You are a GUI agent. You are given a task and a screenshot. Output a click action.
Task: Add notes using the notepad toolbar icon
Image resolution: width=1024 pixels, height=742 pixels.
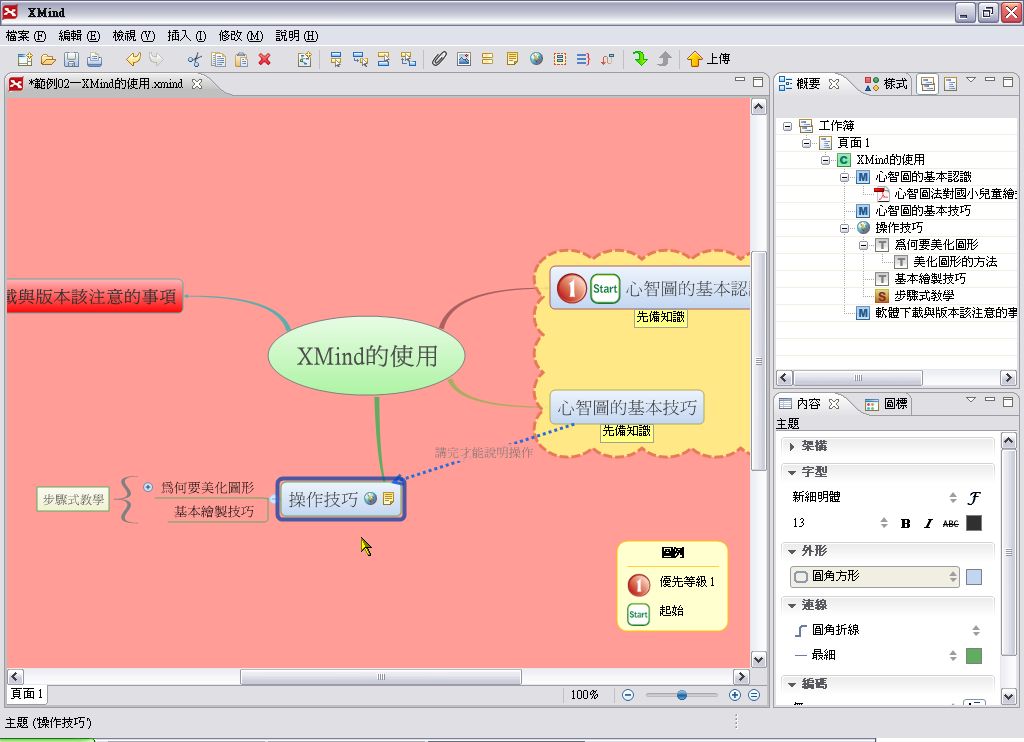(x=512, y=59)
